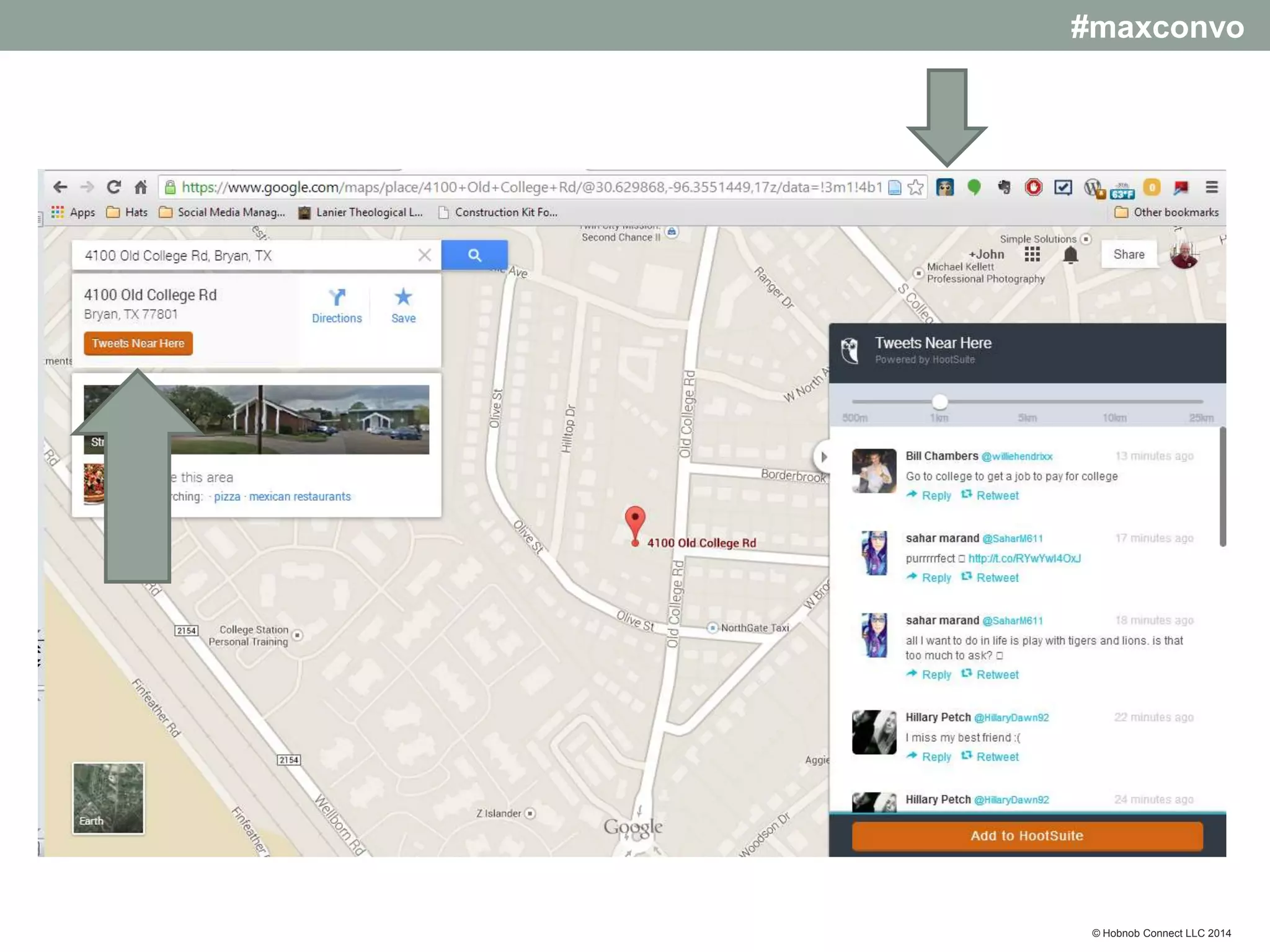Click the red map pin marker
This screenshot has height=952, width=1270.
click(x=634, y=526)
